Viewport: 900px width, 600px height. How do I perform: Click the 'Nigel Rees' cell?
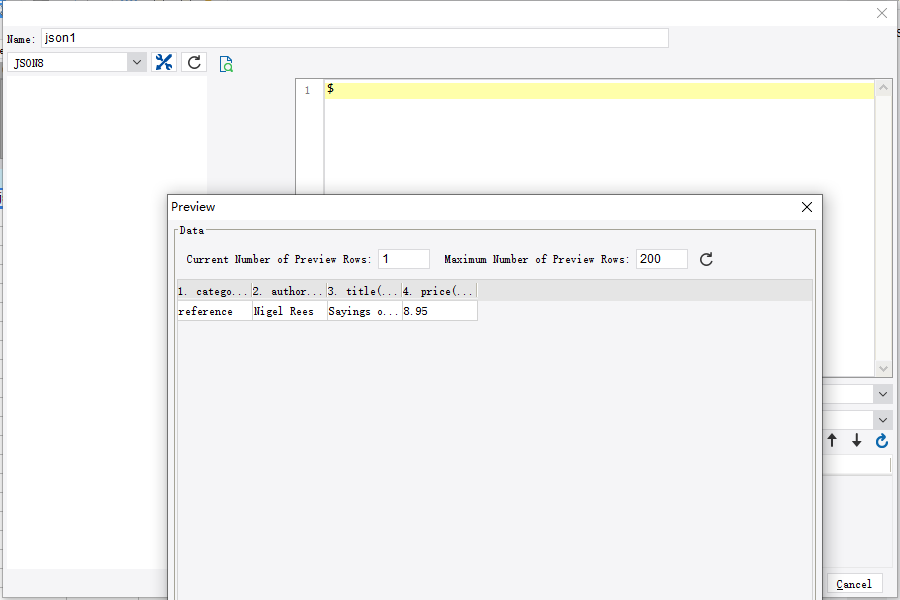[x=290, y=311]
